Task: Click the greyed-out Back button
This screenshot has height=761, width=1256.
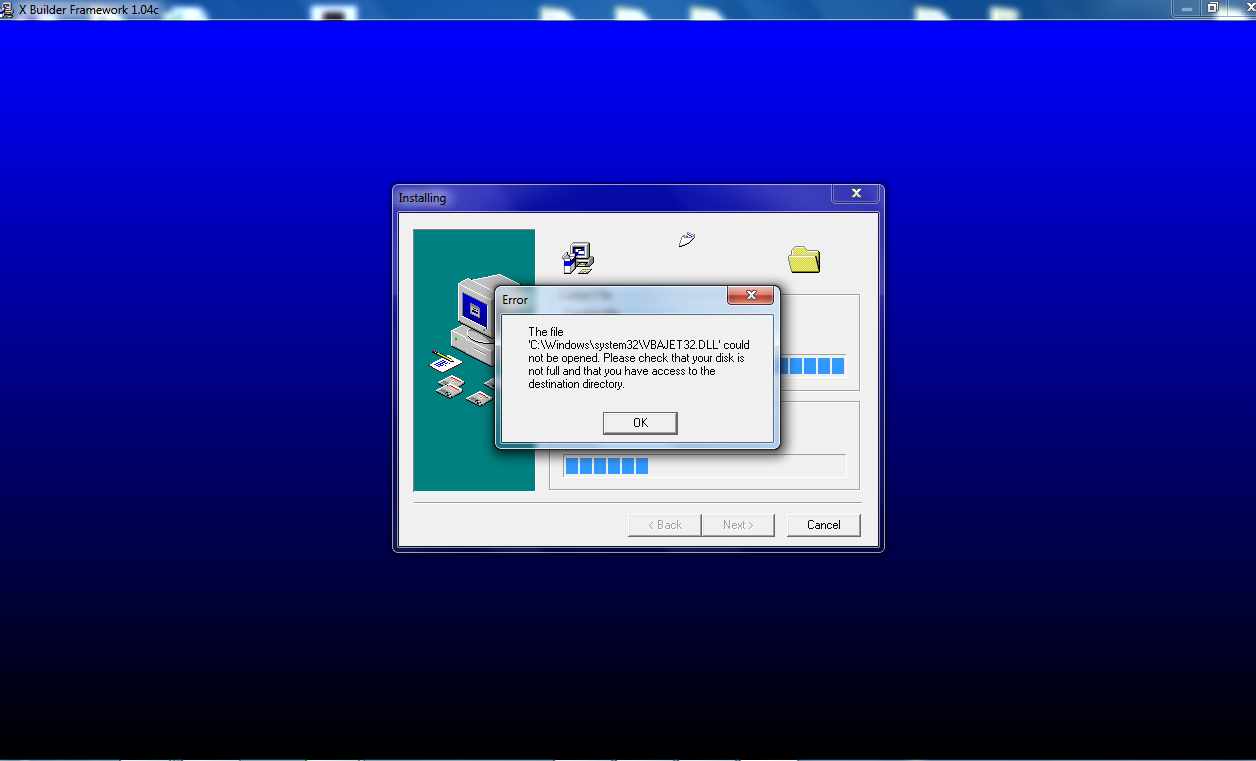Action: coord(664,525)
